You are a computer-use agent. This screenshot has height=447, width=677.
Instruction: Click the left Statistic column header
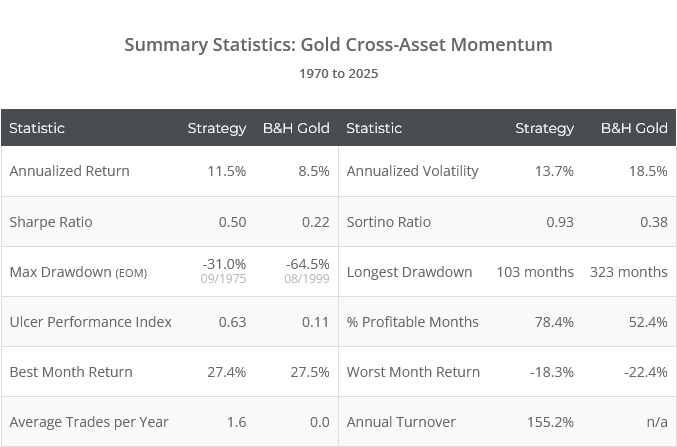click(37, 128)
